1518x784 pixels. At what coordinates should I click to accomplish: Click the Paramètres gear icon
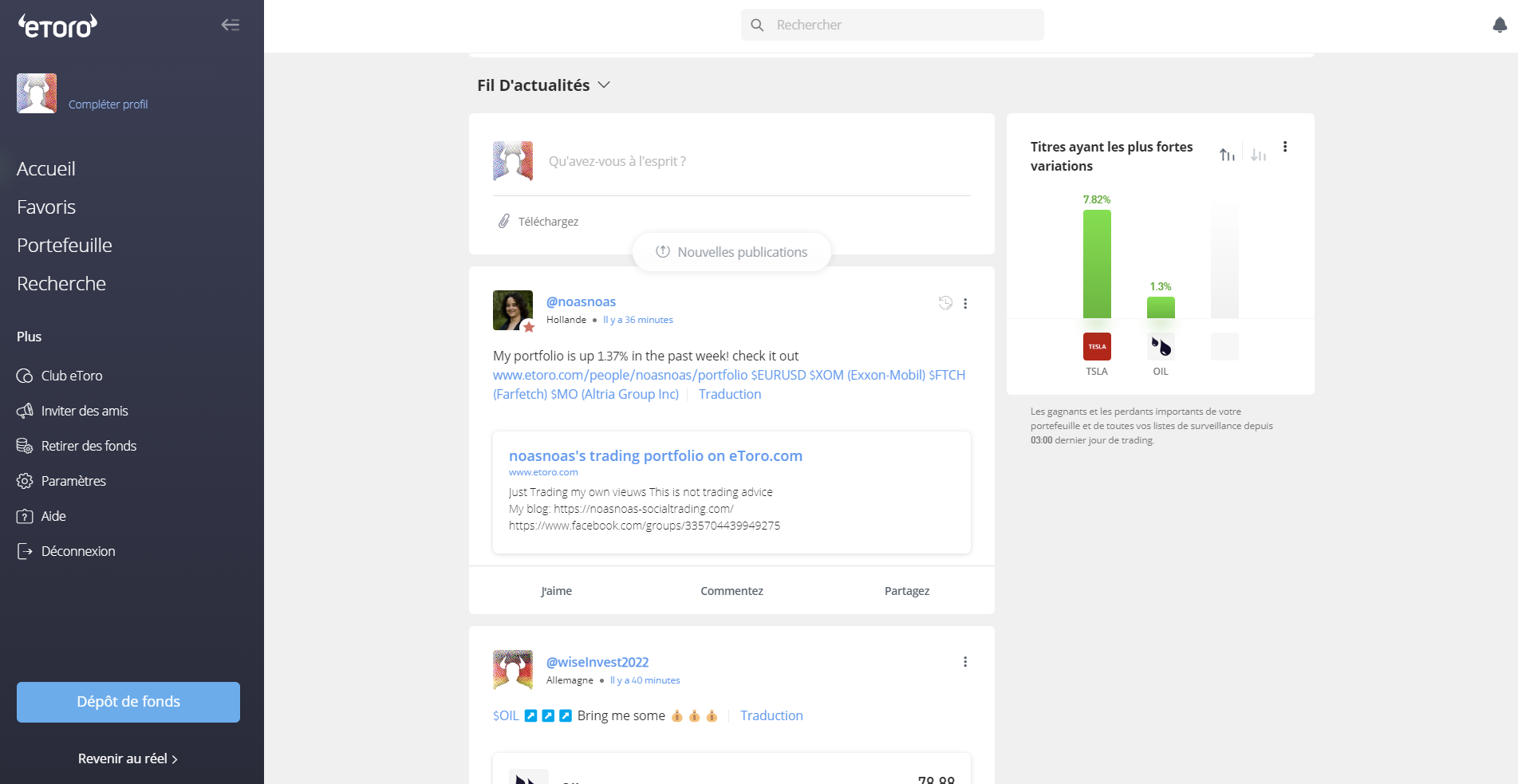[25, 481]
